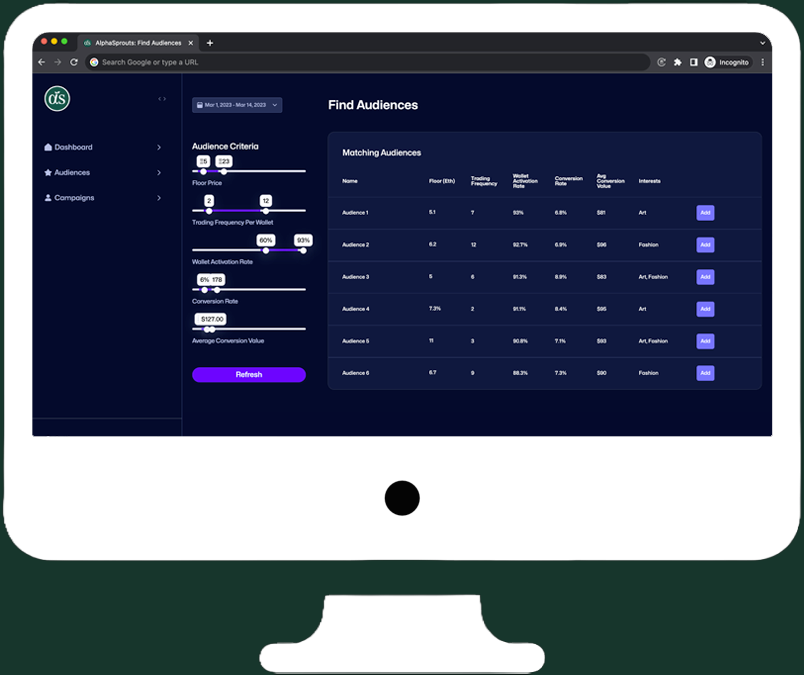Click the Dashboard home icon

tap(48, 147)
